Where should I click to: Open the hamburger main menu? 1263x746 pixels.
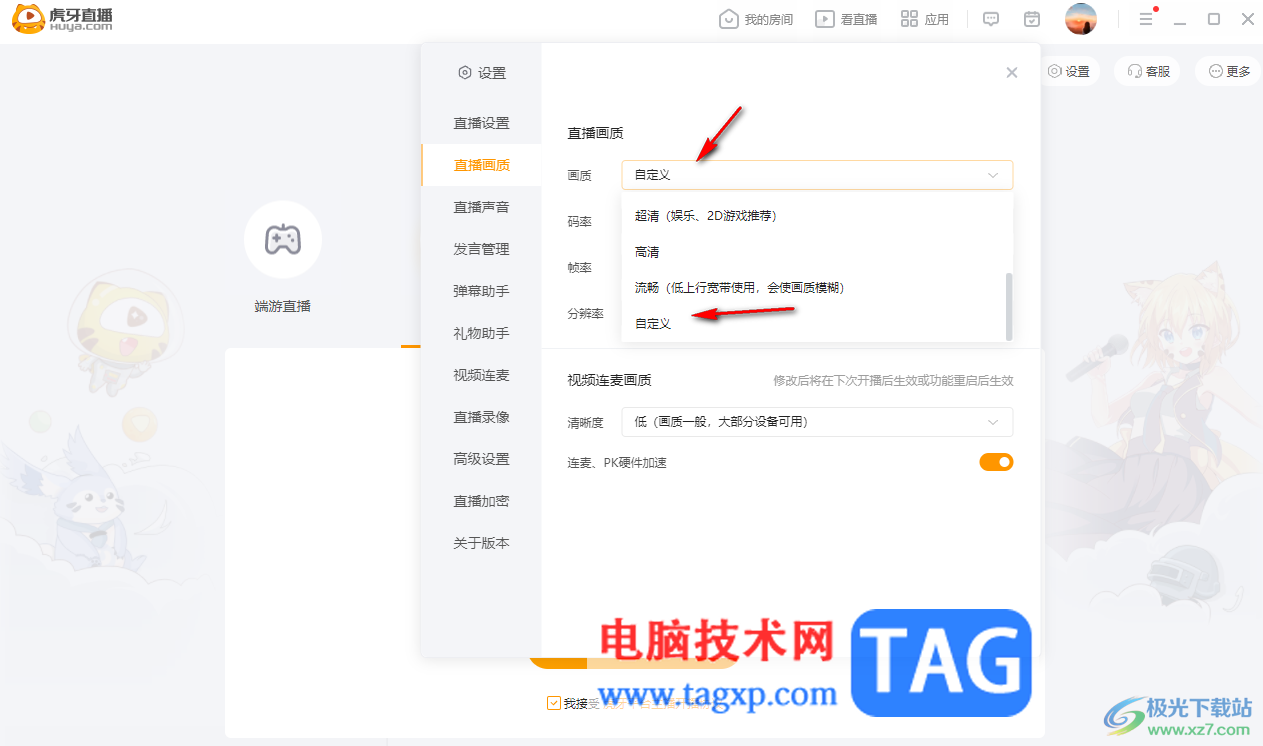click(1146, 19)
